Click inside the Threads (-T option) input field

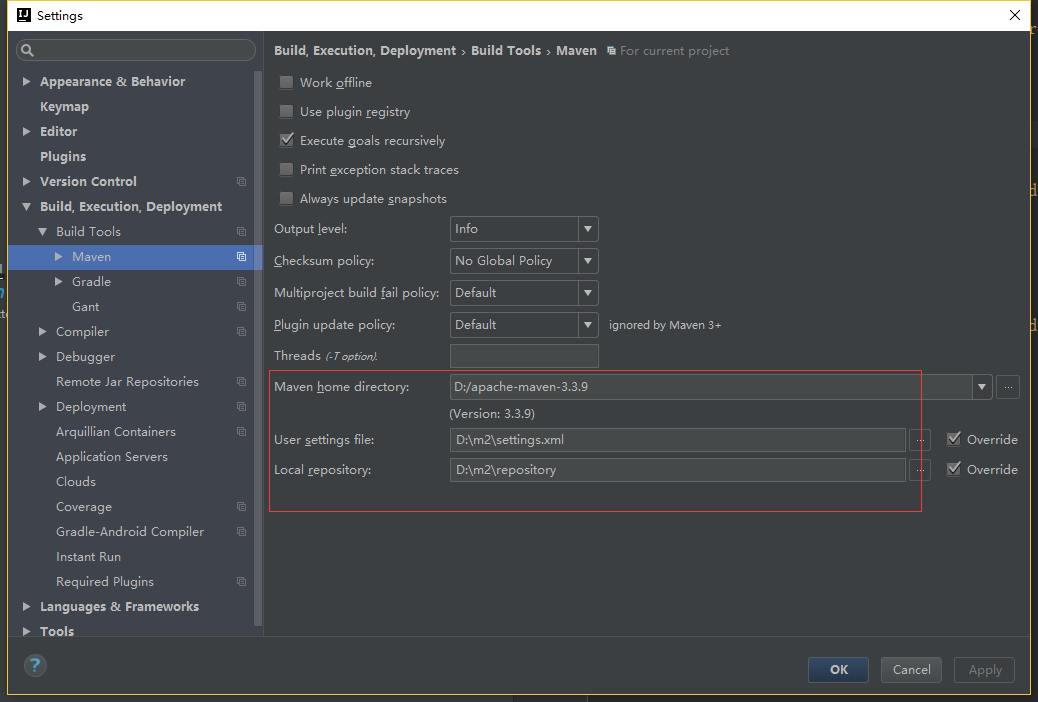tap(523, 355)
